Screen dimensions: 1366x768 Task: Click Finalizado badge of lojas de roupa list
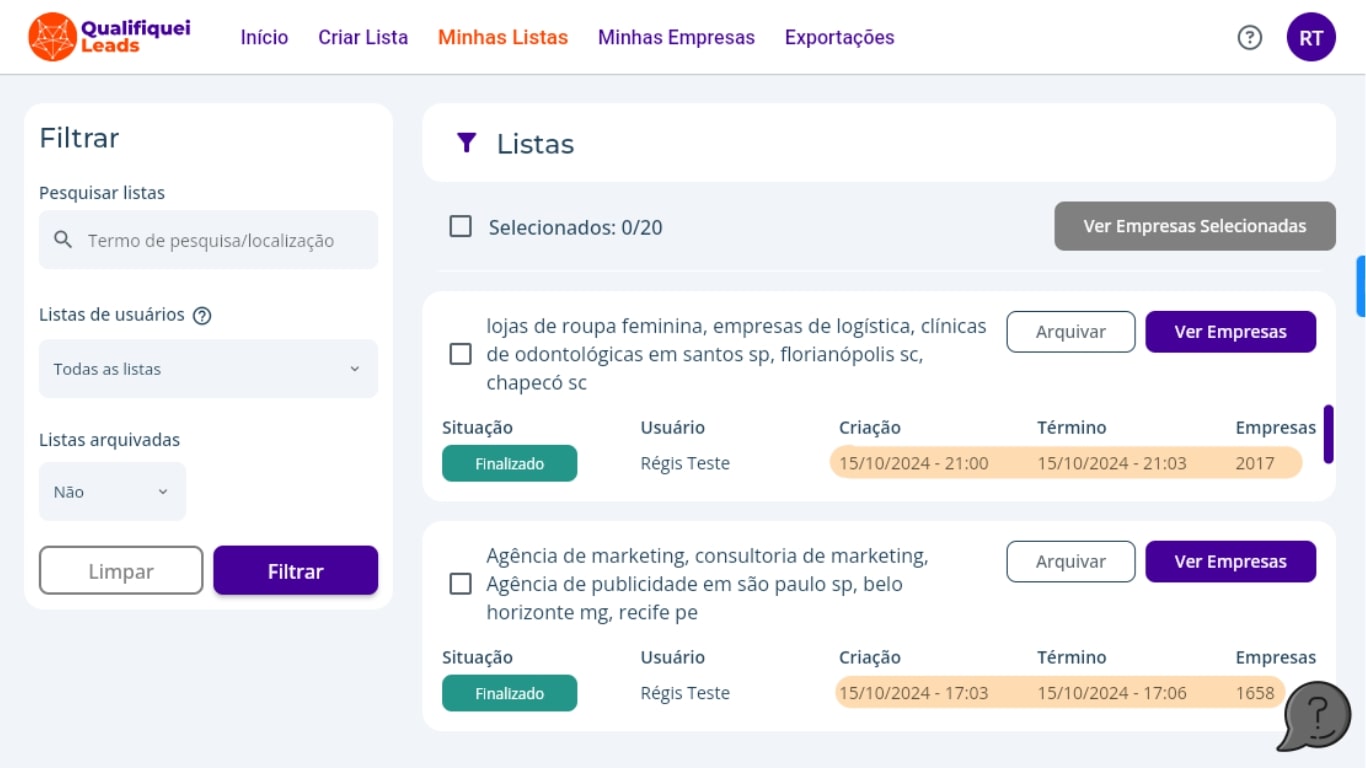click(x=509, y=463)
